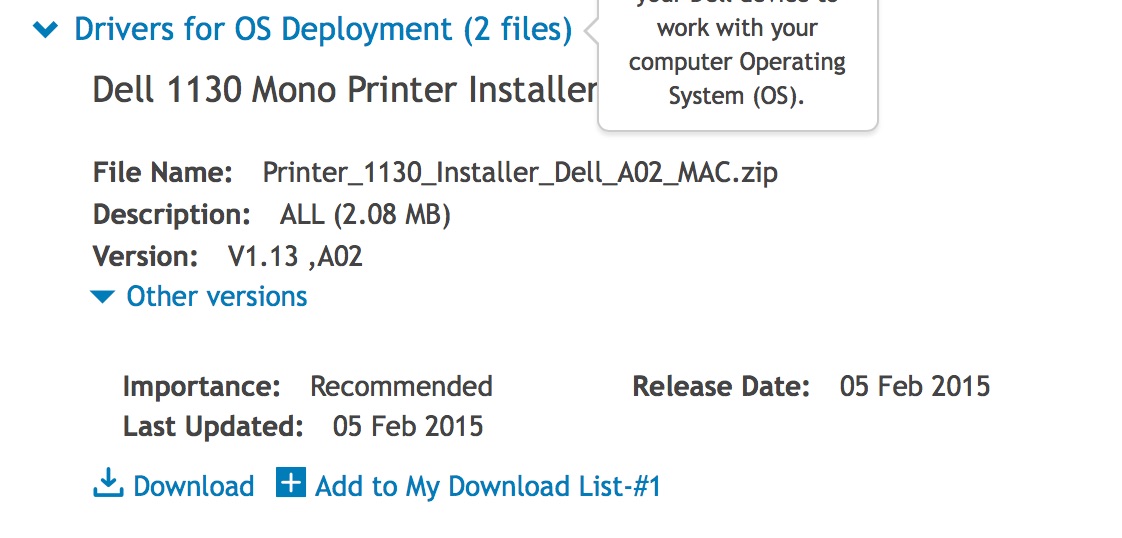Viewport: 1122px width, 538px height.
Task: Click the Importance: label
Action: click(201, 386)
